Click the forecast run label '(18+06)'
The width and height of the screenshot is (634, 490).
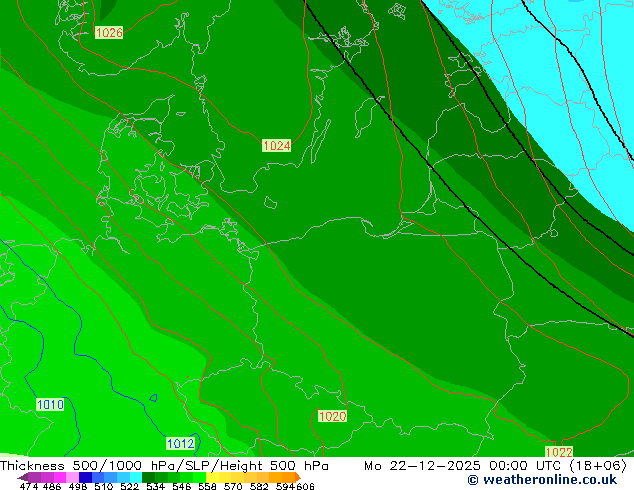click(598, 466)
